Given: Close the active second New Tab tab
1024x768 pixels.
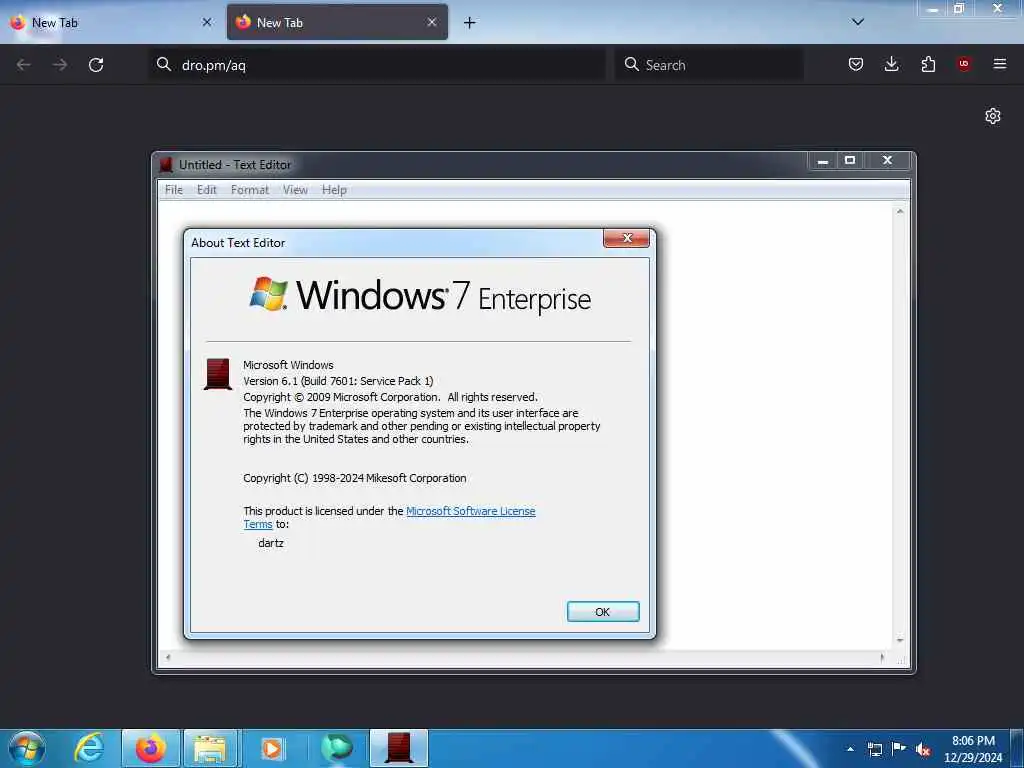Looking at the screenshot, I should [x=432, y=22].
